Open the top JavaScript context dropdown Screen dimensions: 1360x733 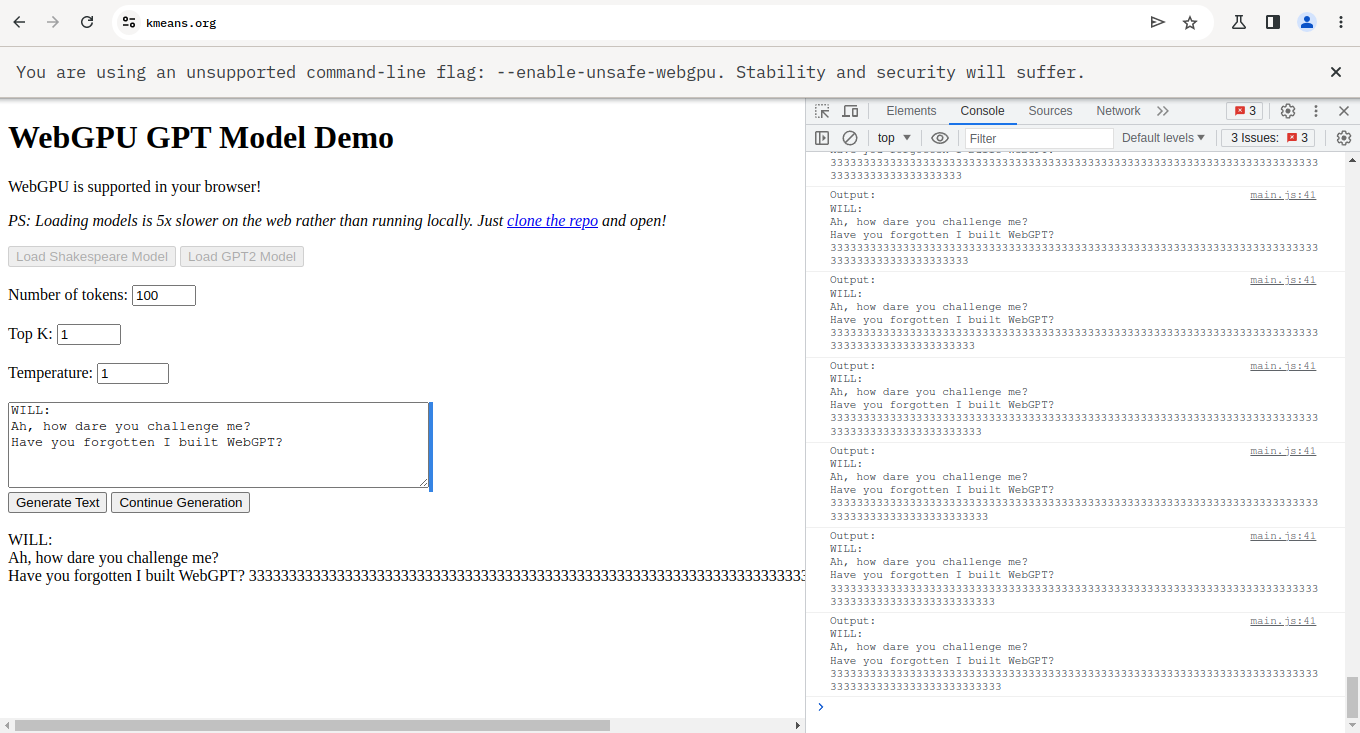[895, 138]
